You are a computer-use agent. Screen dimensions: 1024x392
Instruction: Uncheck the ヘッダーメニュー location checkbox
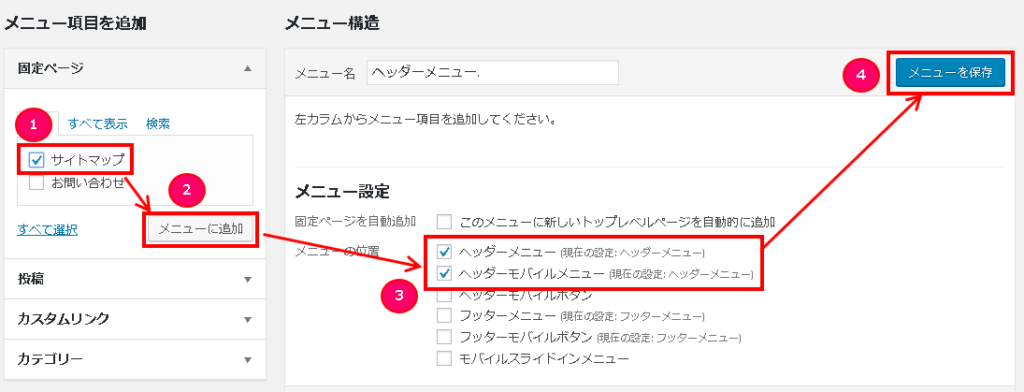click(x=444, y=252)
